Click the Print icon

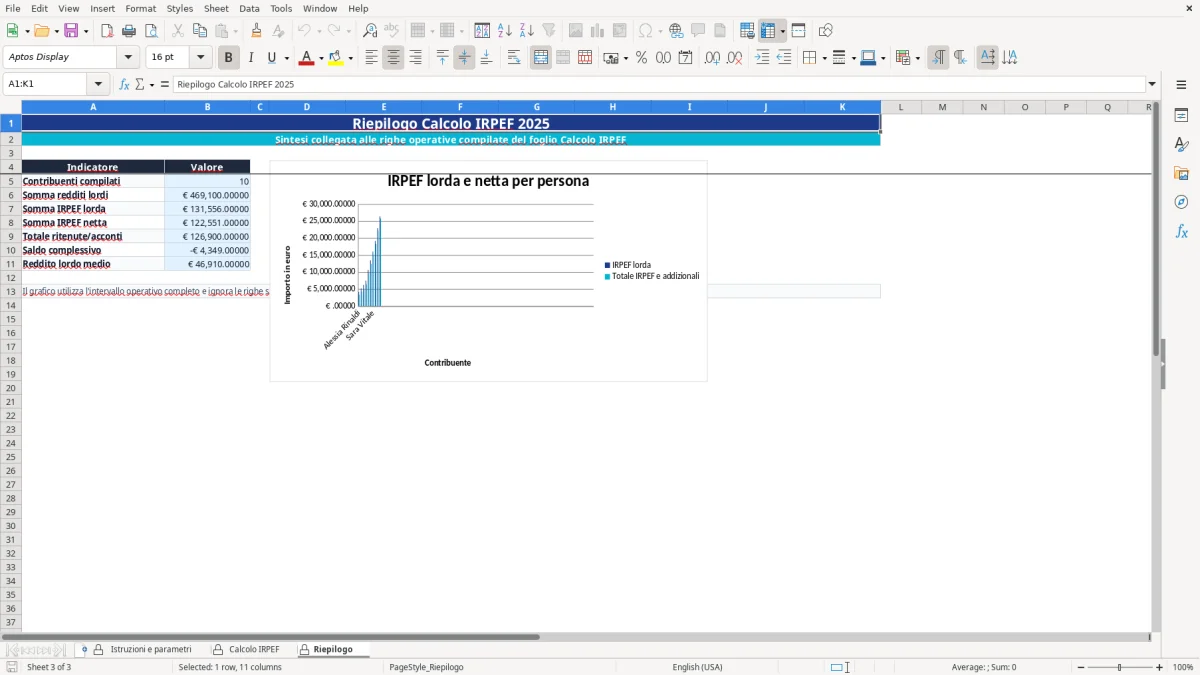pyautogui.click(x=129, y=31)
